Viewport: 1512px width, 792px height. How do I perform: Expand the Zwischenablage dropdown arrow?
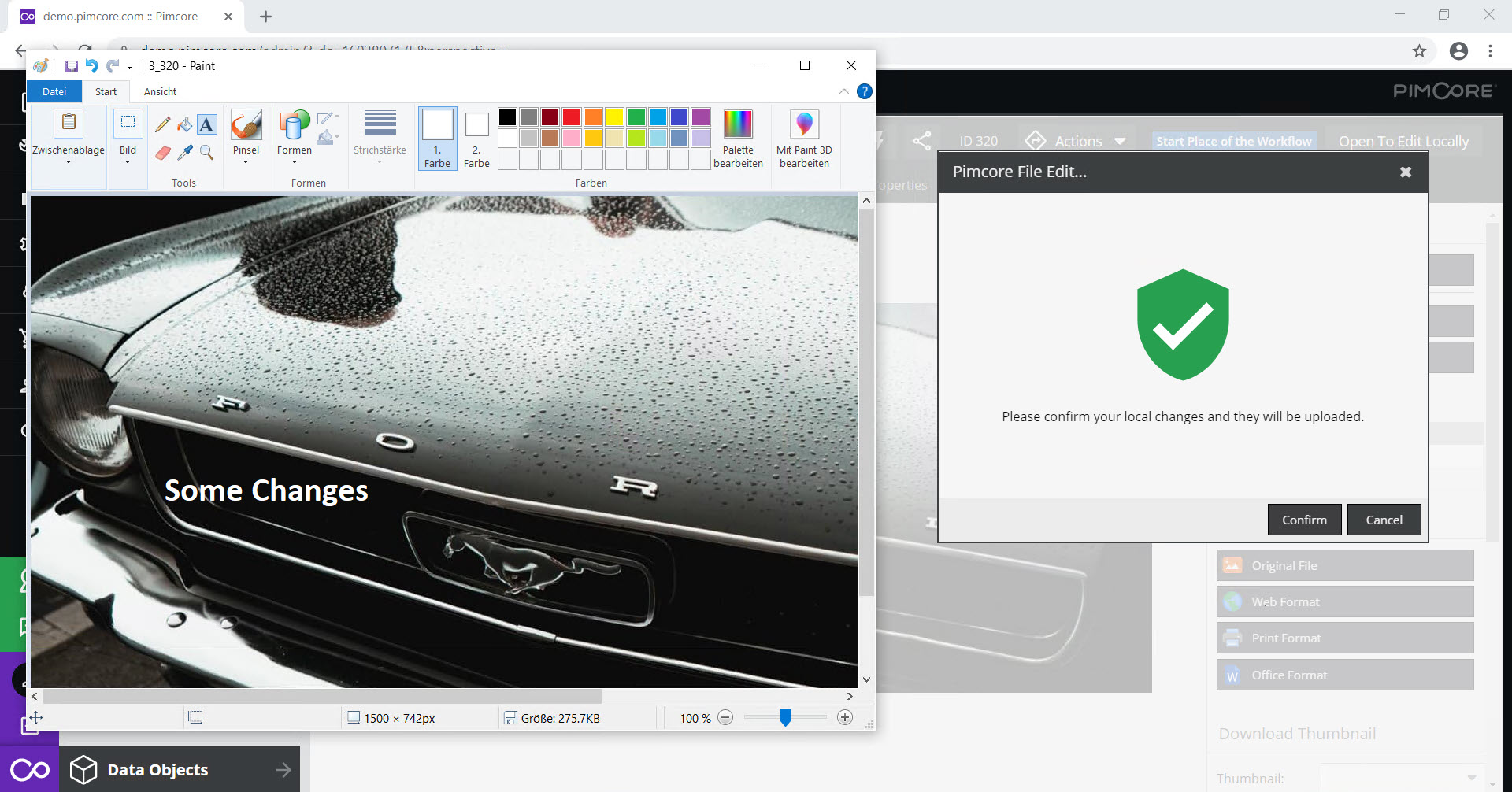[69, 162]
